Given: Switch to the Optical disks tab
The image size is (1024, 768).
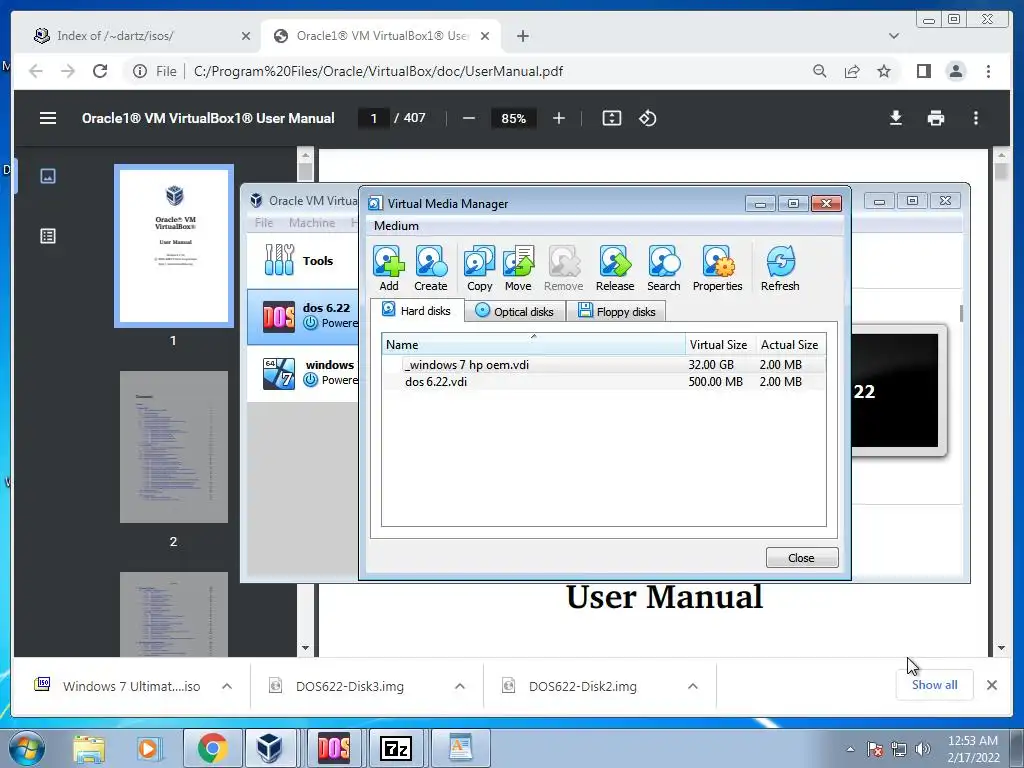Looking at the screenshot, I should tap(515, 312).
